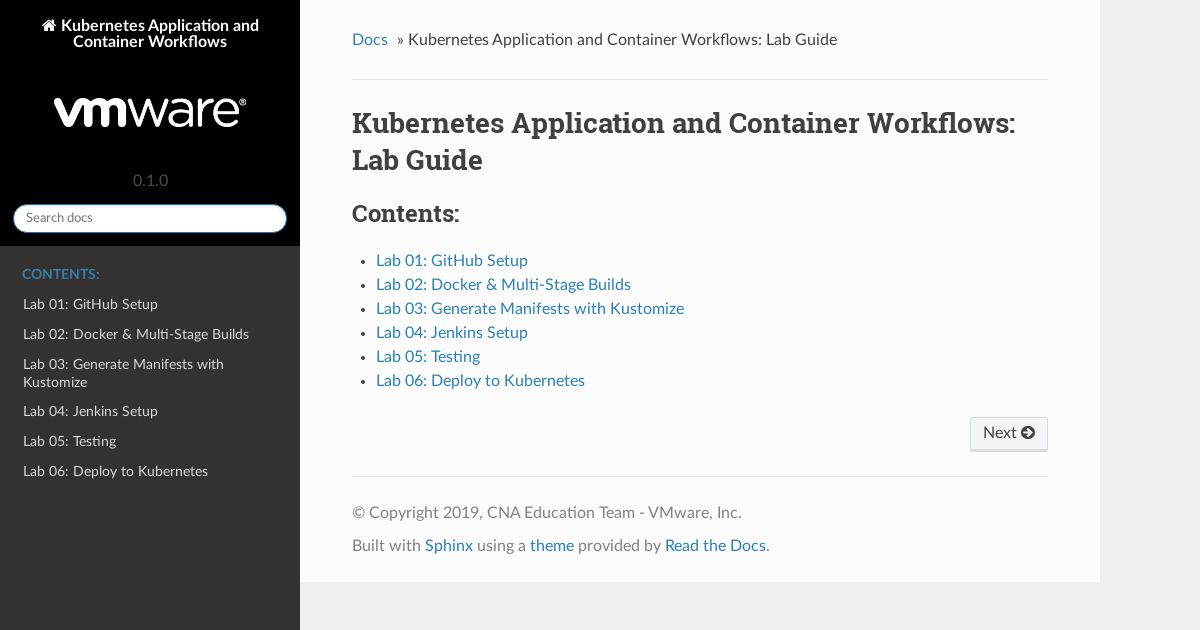This screenshot has height=630, width=1200.
Task: Follow Lab 06: Deploy to Kubernetes content link
Action: [480, 381]
